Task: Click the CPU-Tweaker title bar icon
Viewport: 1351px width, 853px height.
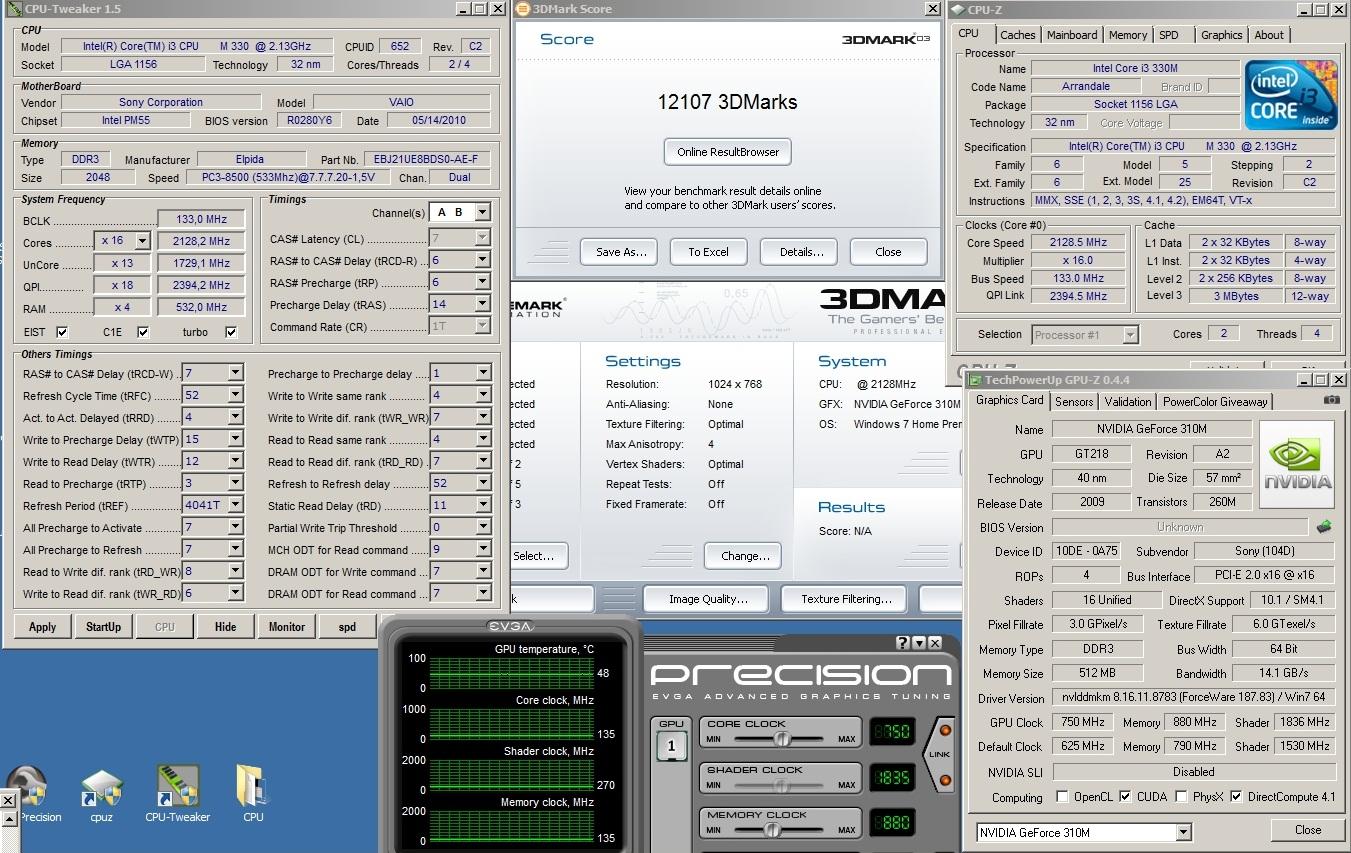Action: click(13, 9)
